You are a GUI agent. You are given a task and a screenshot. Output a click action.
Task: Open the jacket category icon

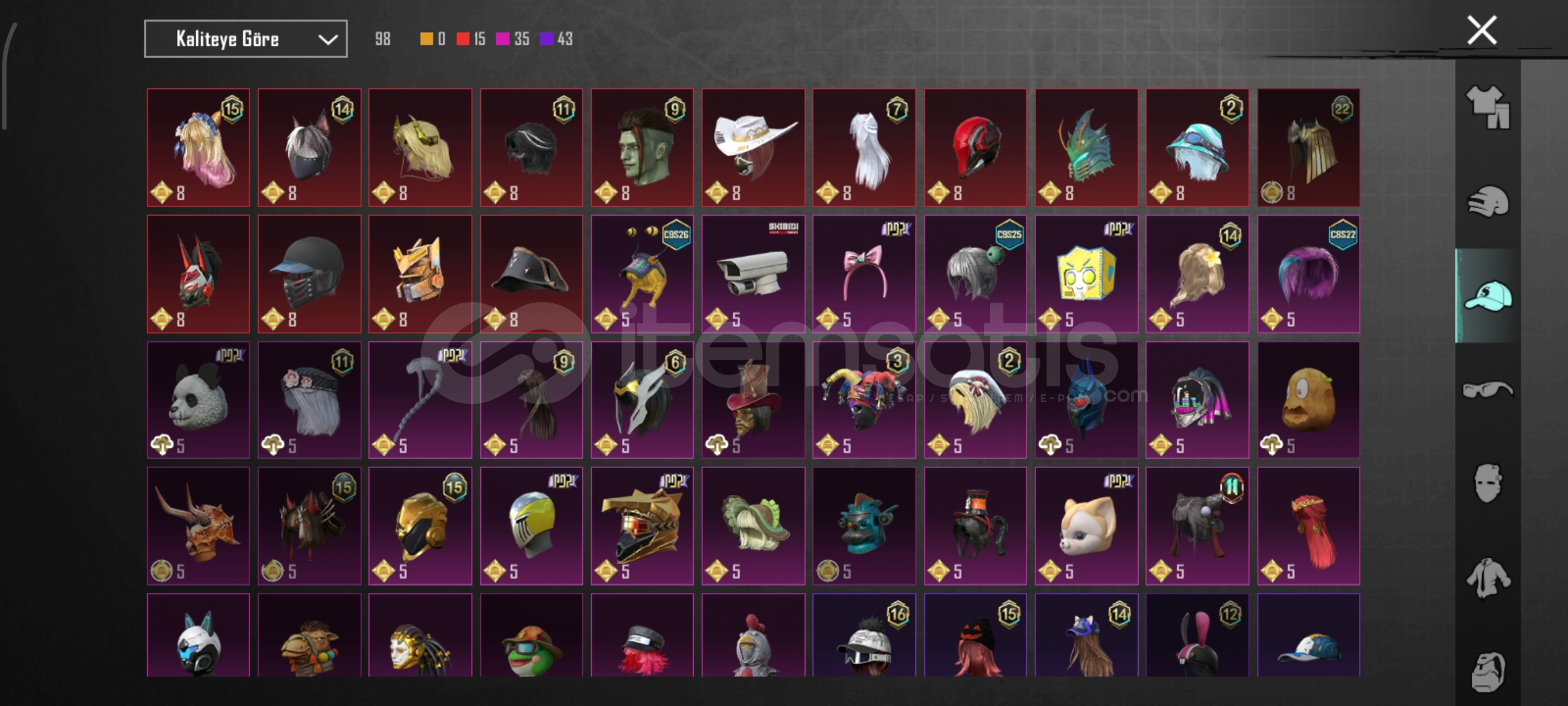pos(1488,578)
